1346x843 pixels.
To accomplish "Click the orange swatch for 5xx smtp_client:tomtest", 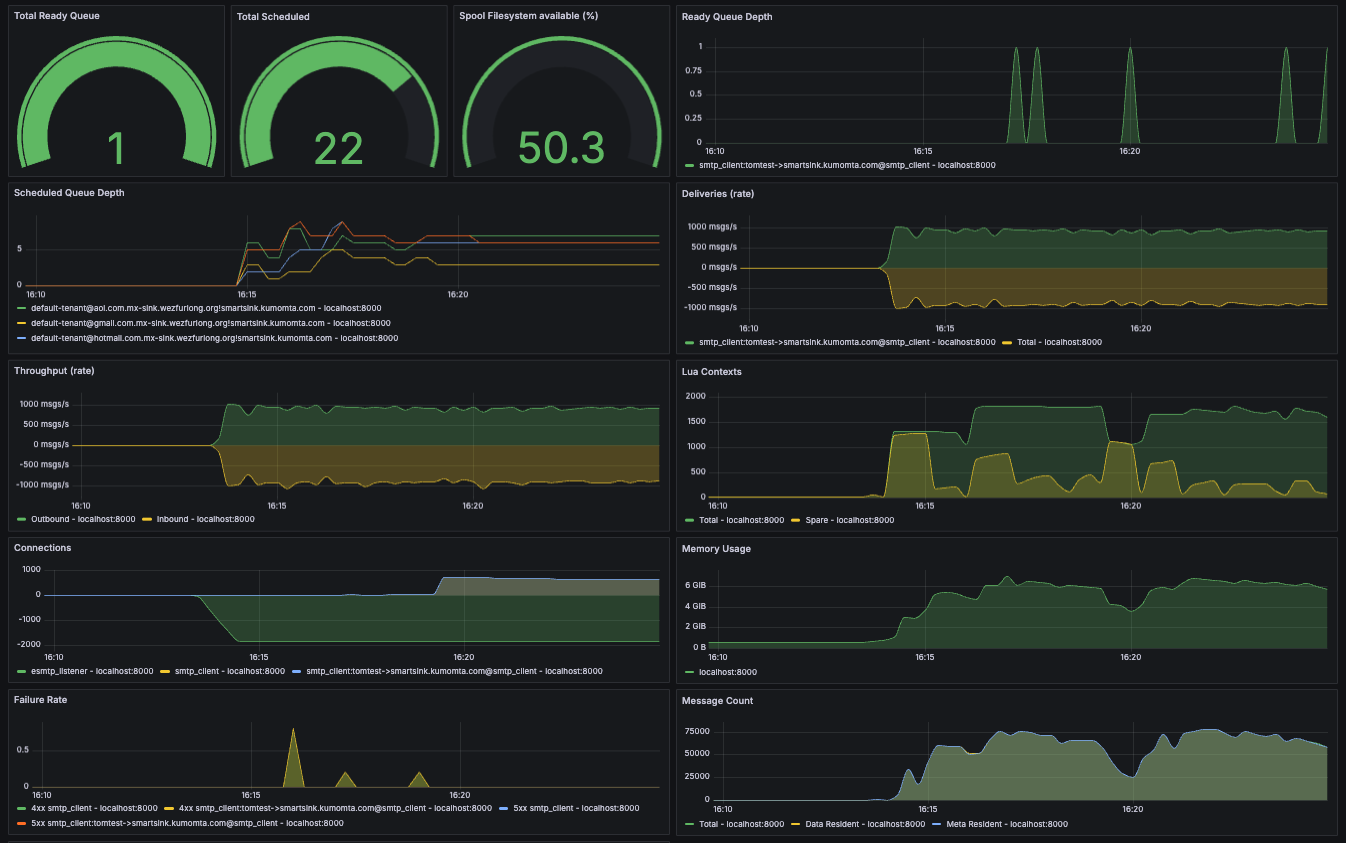I will click(x=22, y=824).
